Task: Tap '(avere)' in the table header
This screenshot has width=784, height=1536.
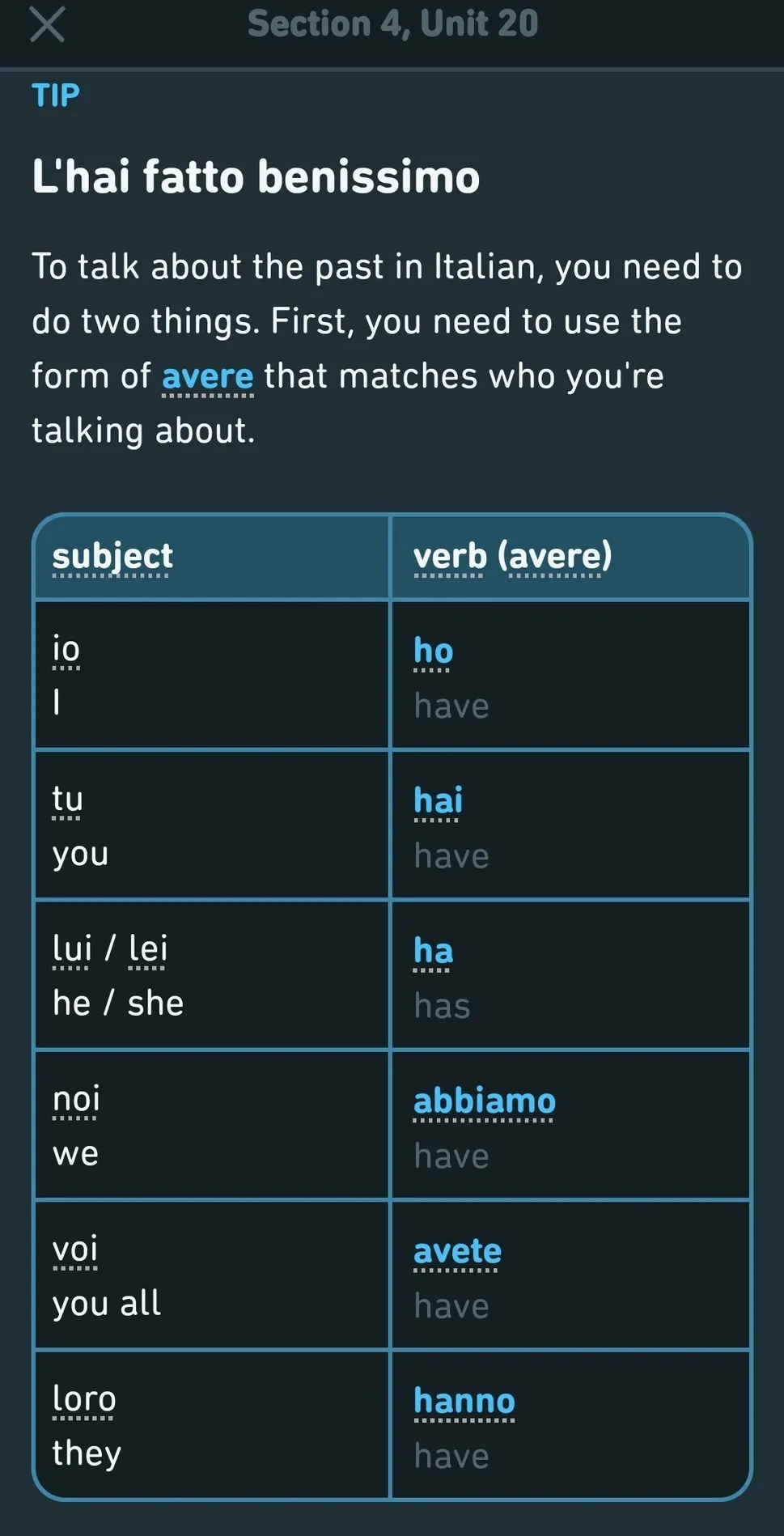Action: [554, 556]
